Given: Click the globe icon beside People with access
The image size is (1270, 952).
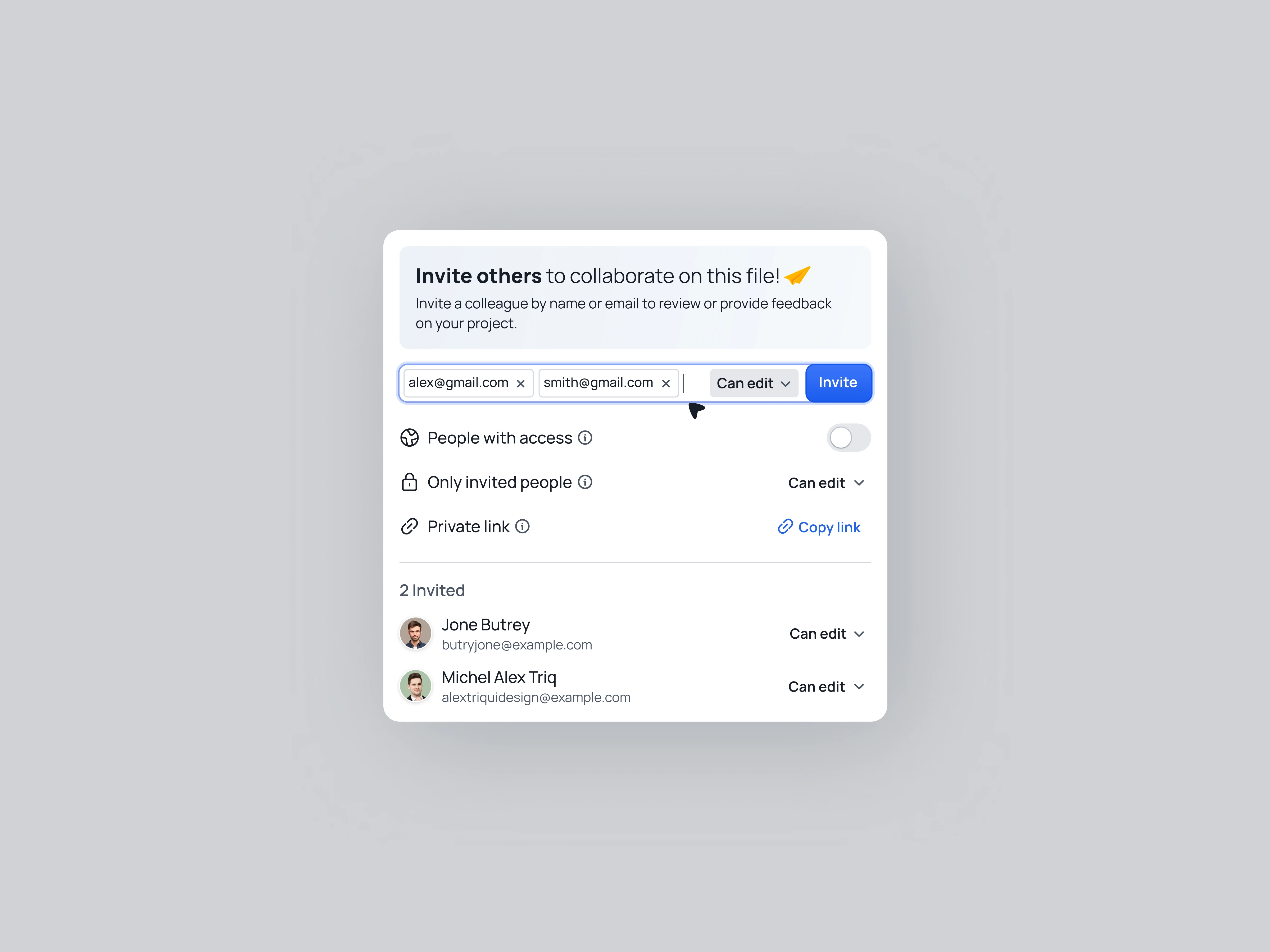Looking at the screenshot, I should click(x=409, y=438).
